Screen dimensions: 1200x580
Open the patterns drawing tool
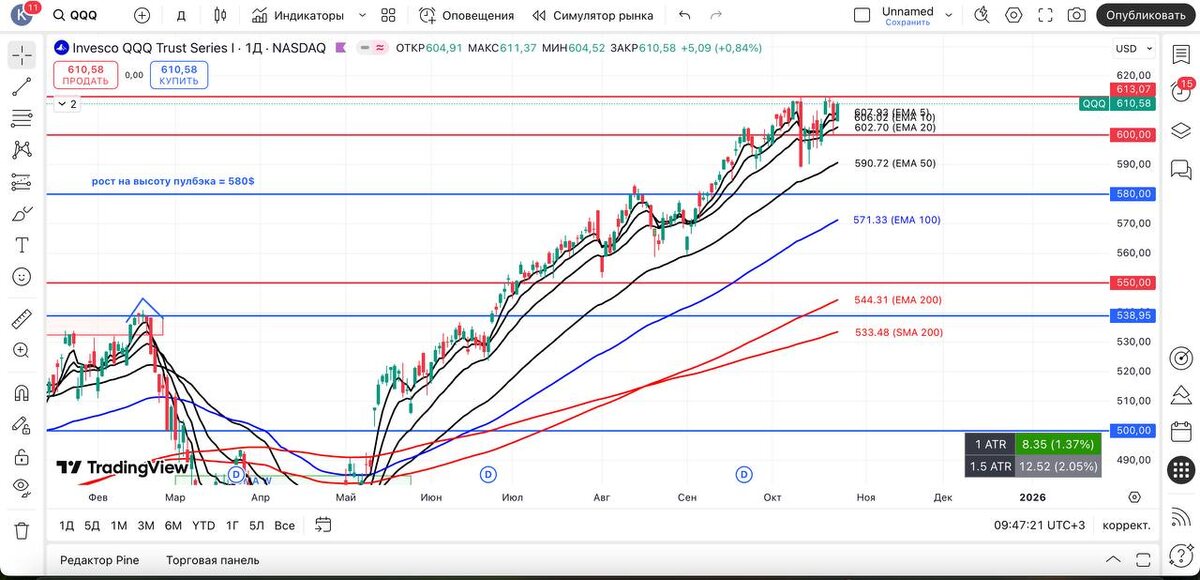pos(21,150)
